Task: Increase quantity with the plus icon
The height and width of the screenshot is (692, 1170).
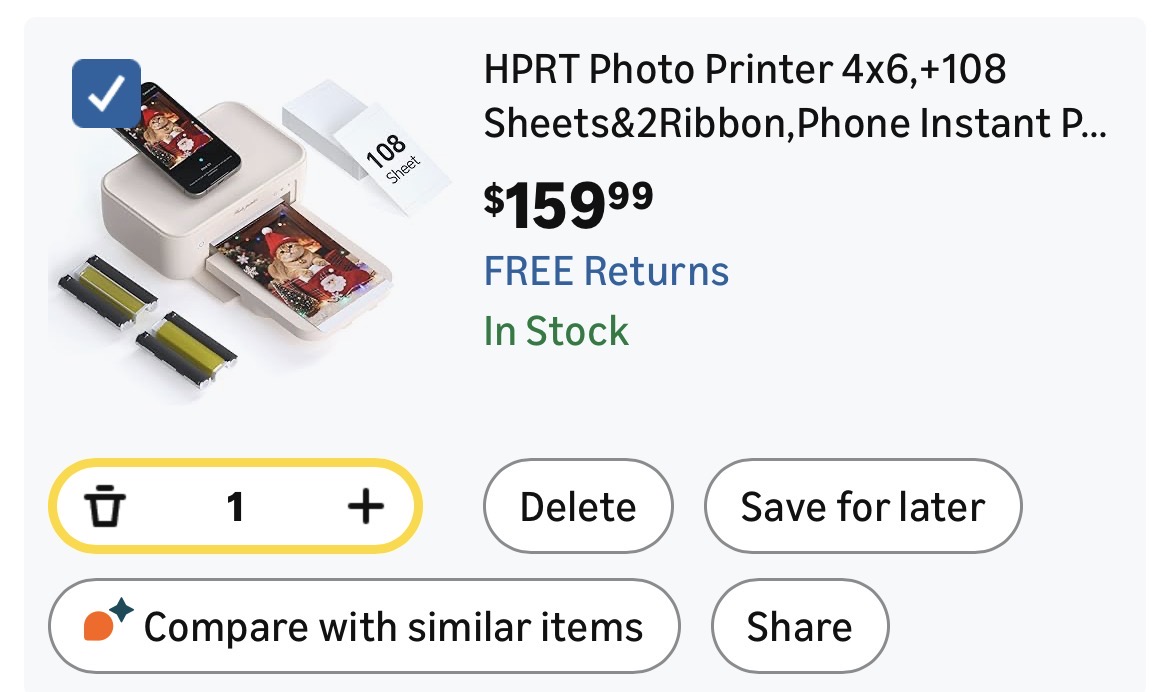Action: pos(365,507)
